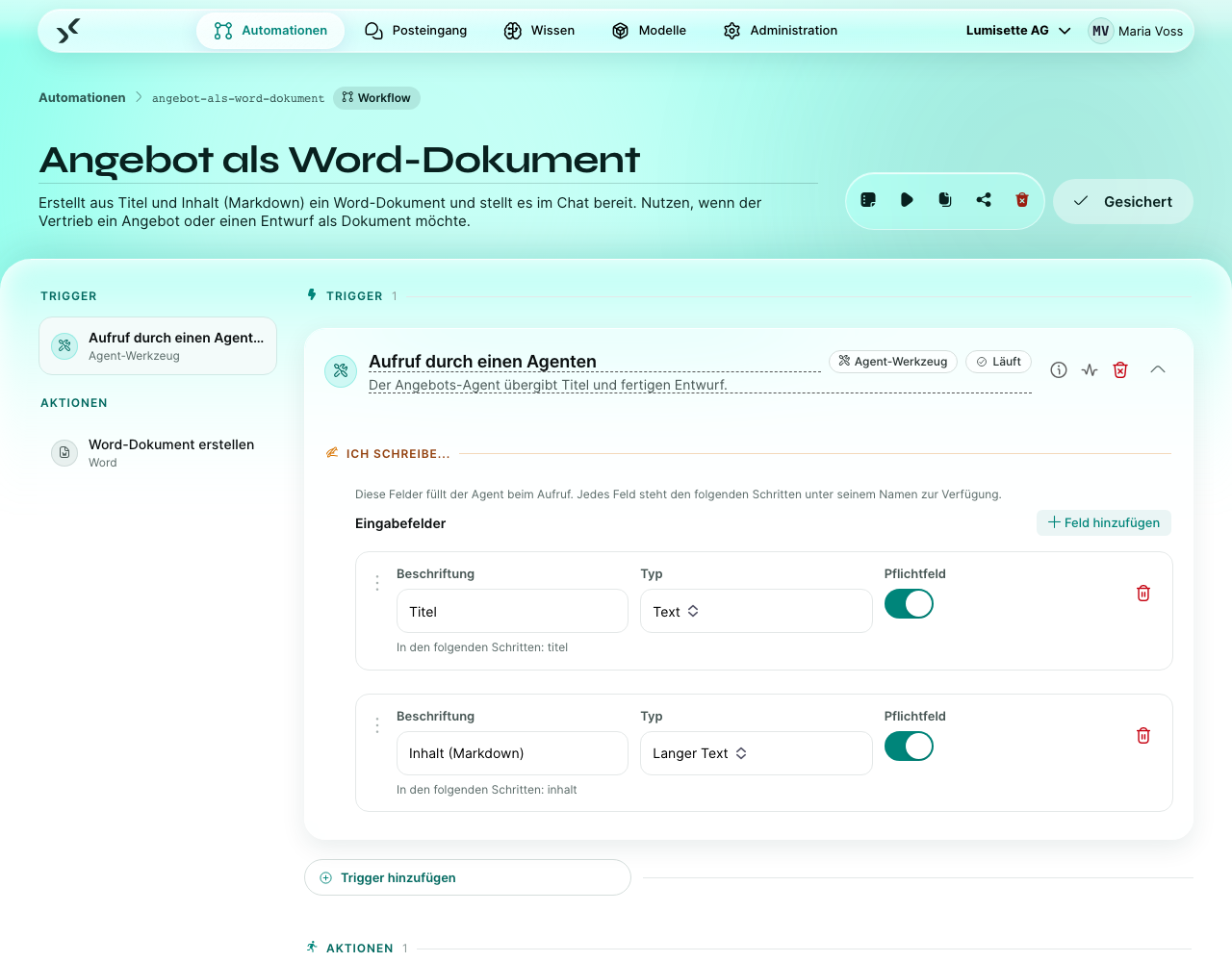Click the lightning icon beside the TRIGGER heading

tap(312, 295)
